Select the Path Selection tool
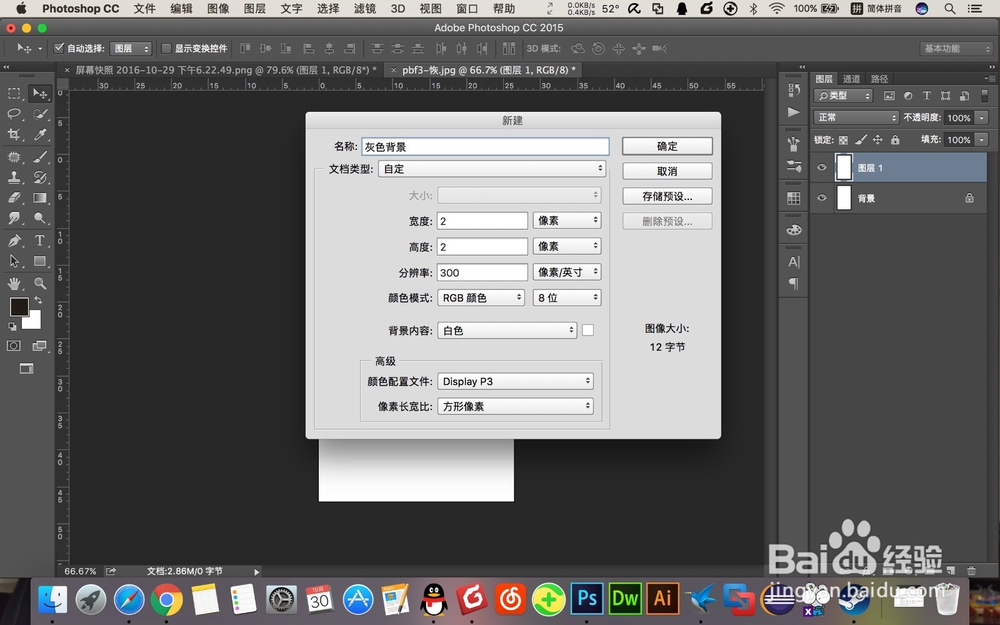This screenshot has width=1000, height=625. (x=14, y=261)
